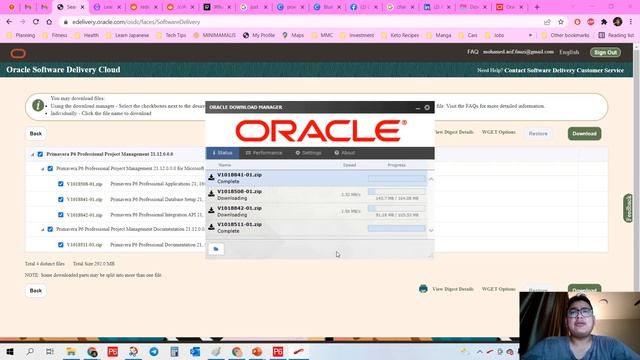Minimize the Oracle Download Manager dialog
This screenshot has width=640, height=360.
(418, 108)
